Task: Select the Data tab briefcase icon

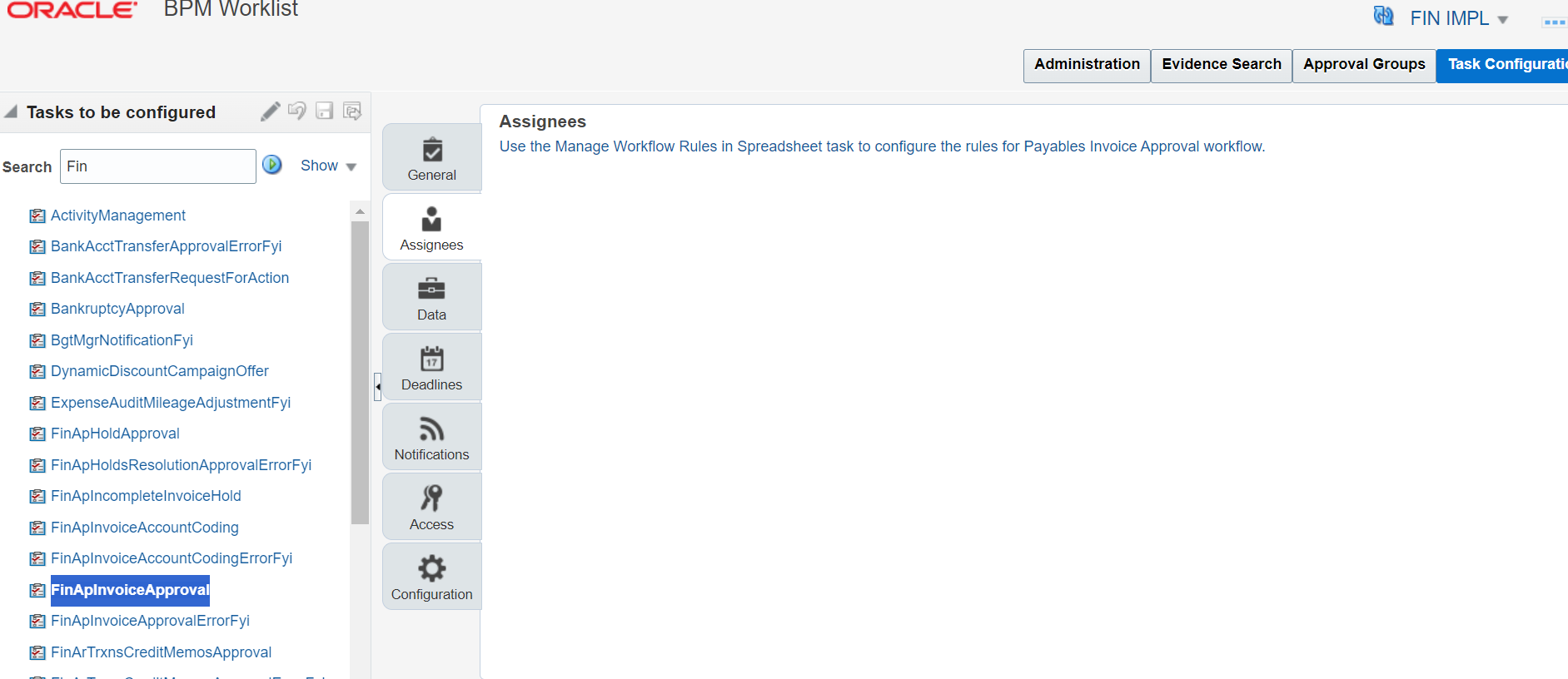Action: coord(431,290)
